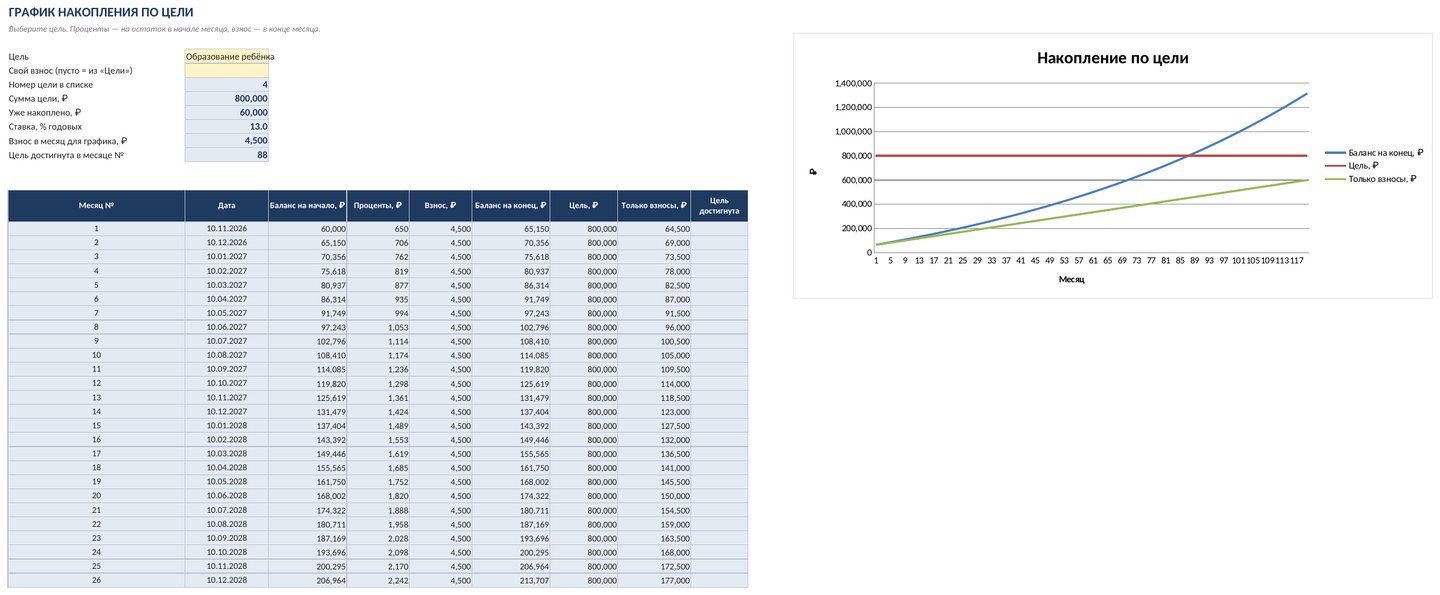This screenshot has width=1440, height=595.
Task: Click the 'Месяц №' column header
Action: [x=96, y=206]
